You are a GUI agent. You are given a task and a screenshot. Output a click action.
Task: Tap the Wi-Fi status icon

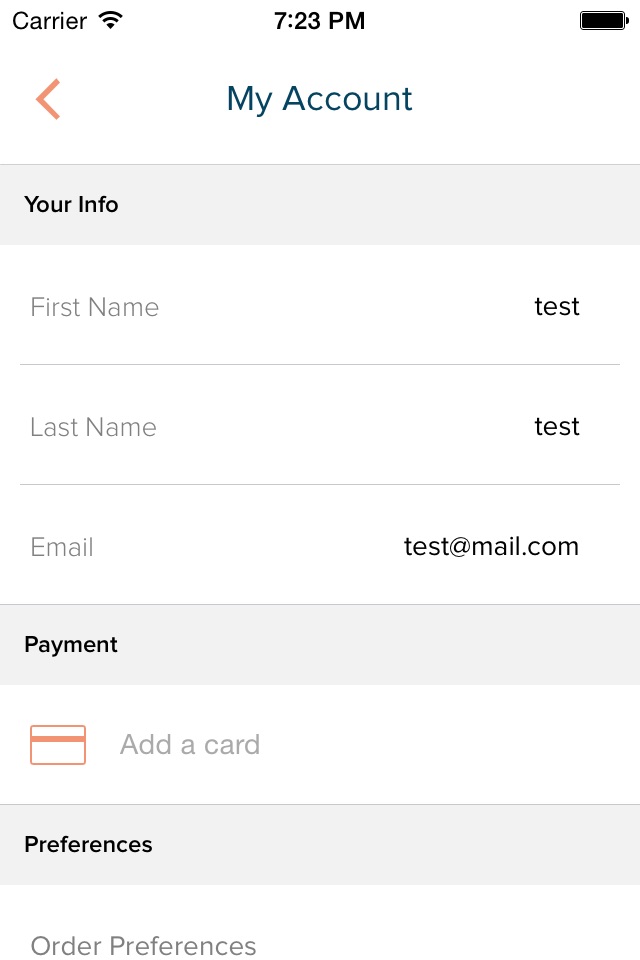pyautogui.click(x=111, y=20)
